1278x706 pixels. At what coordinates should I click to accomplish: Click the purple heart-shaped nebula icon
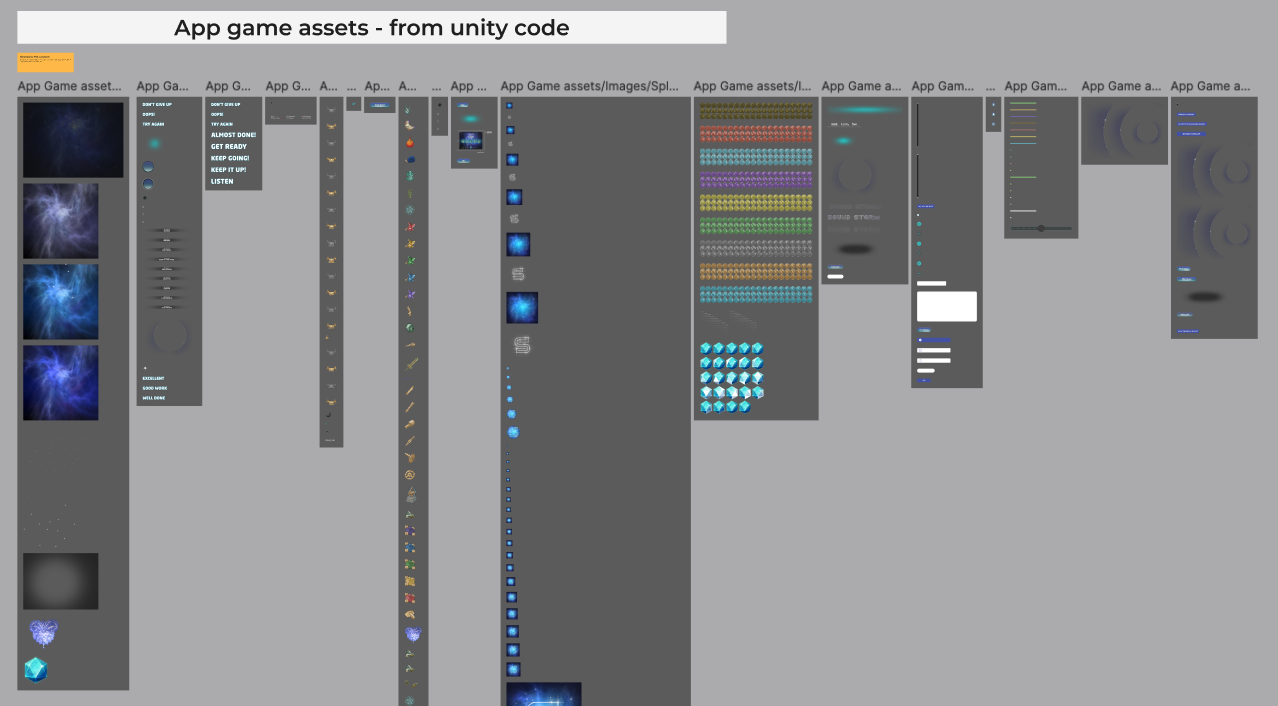43,633
